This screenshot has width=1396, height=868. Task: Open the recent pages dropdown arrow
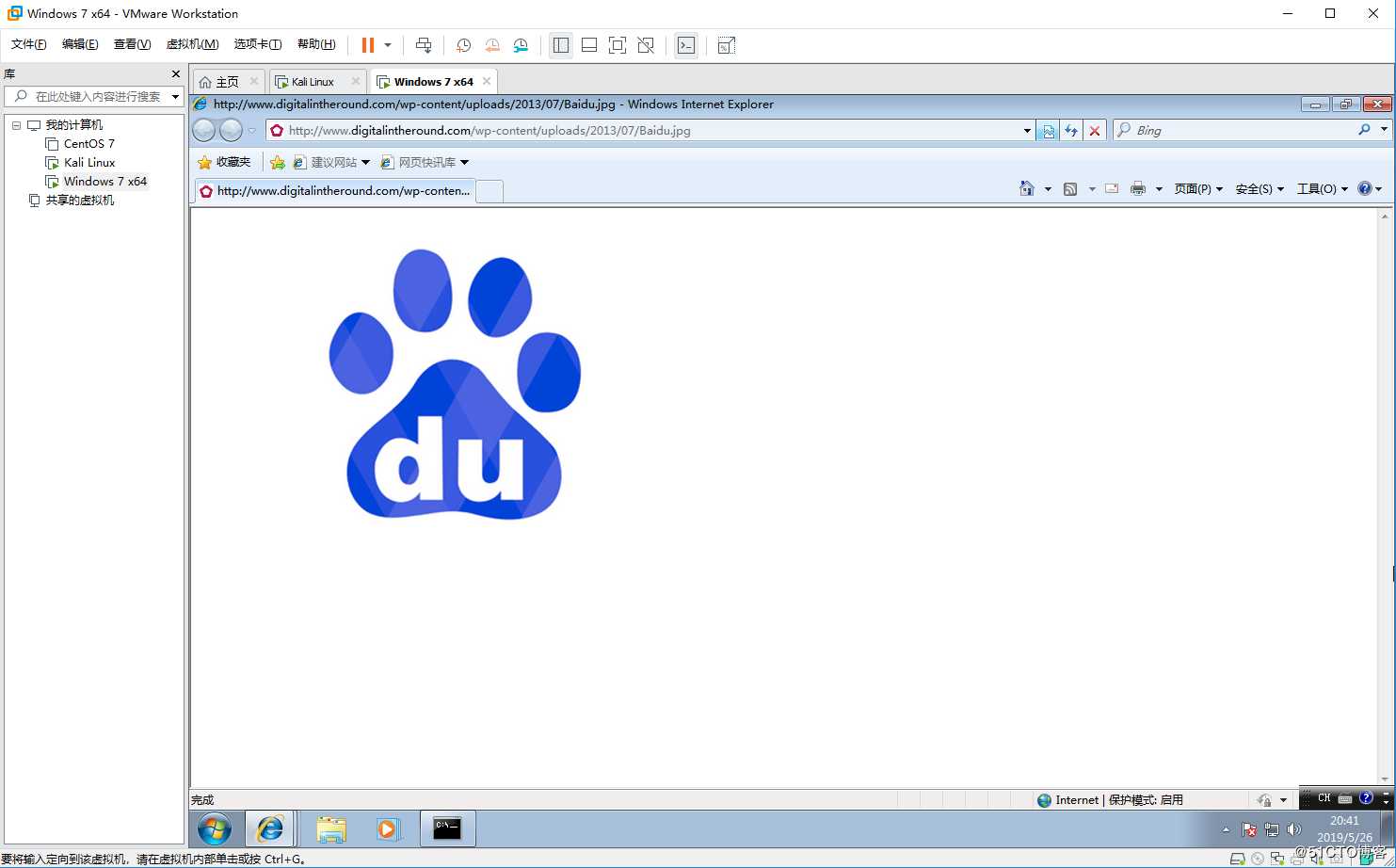251,131
